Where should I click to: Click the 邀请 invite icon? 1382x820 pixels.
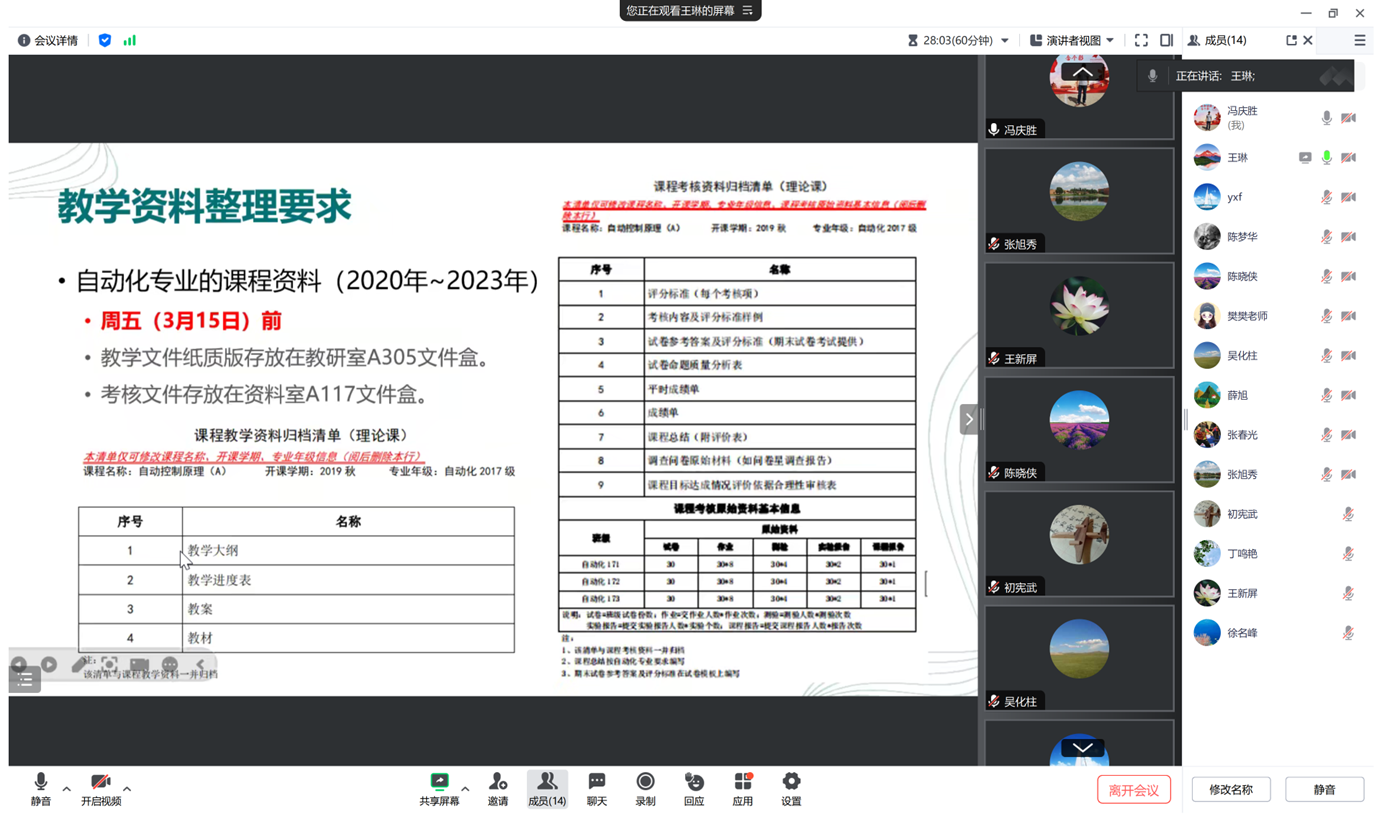click(x=497, y=787)
